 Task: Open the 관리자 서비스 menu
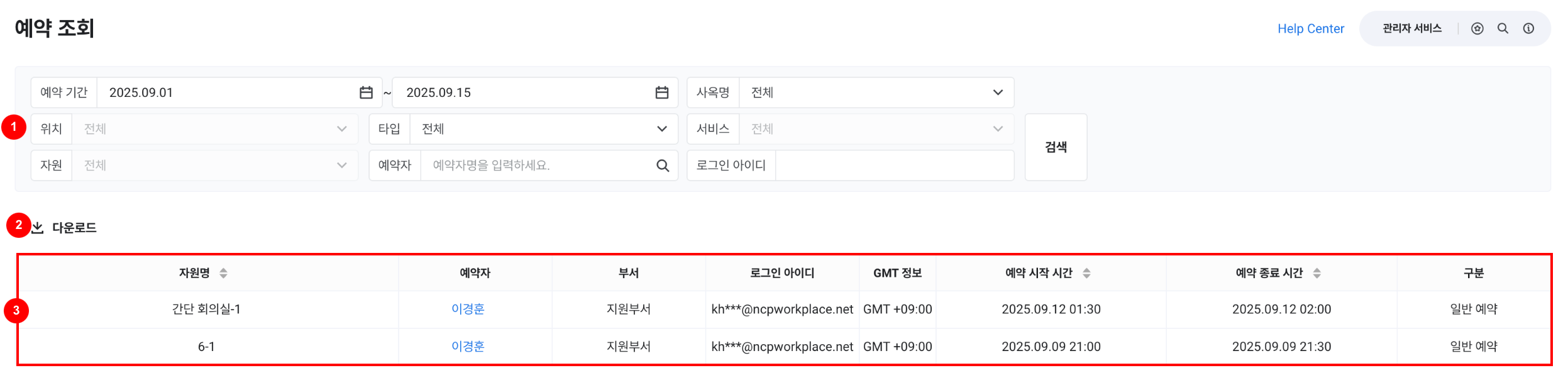coord(1411,28)
